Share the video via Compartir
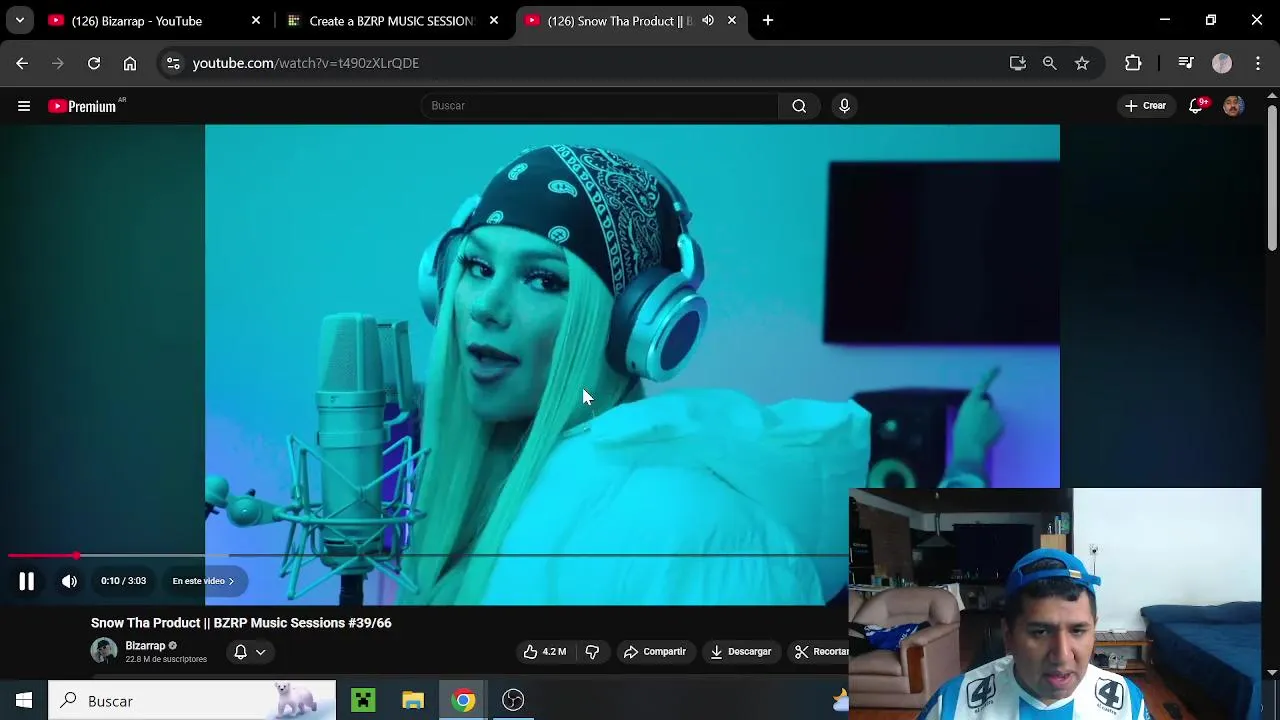This screenshot has height=720, width=1280. pos(655,652)
